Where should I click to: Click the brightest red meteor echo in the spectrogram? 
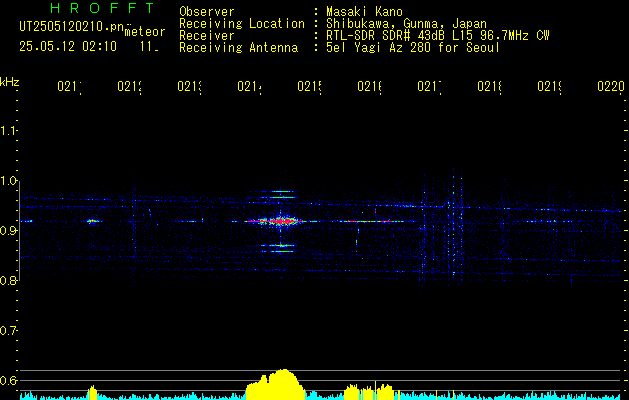[280, 221]
